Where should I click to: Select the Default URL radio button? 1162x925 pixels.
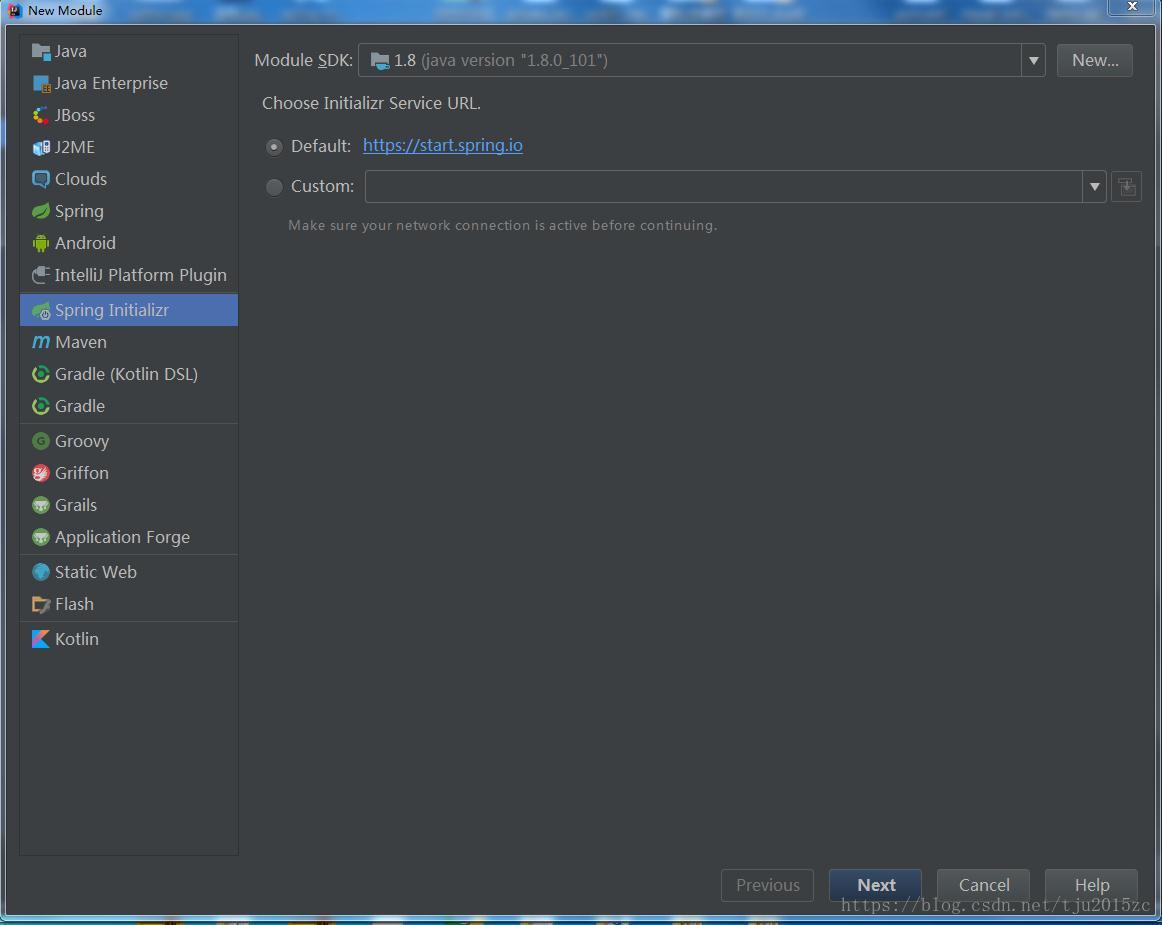274,147
